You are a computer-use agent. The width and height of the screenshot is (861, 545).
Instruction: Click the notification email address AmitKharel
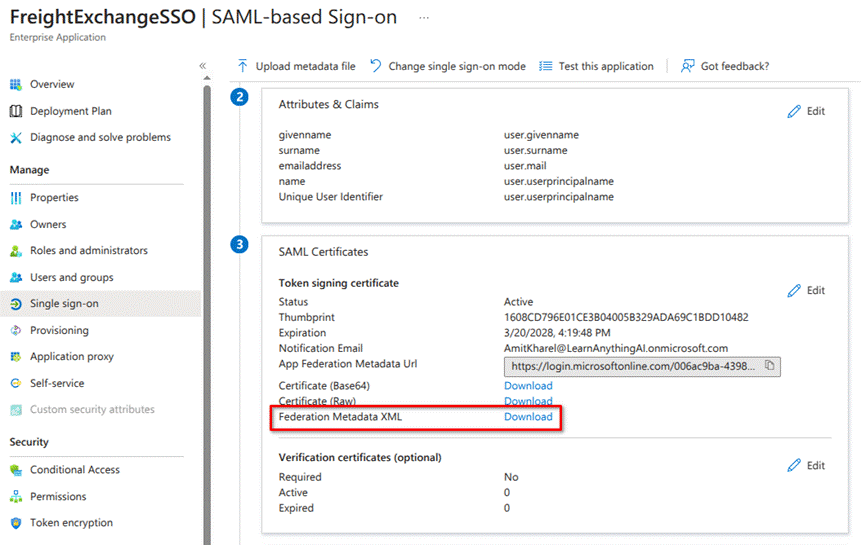point(616,348)
